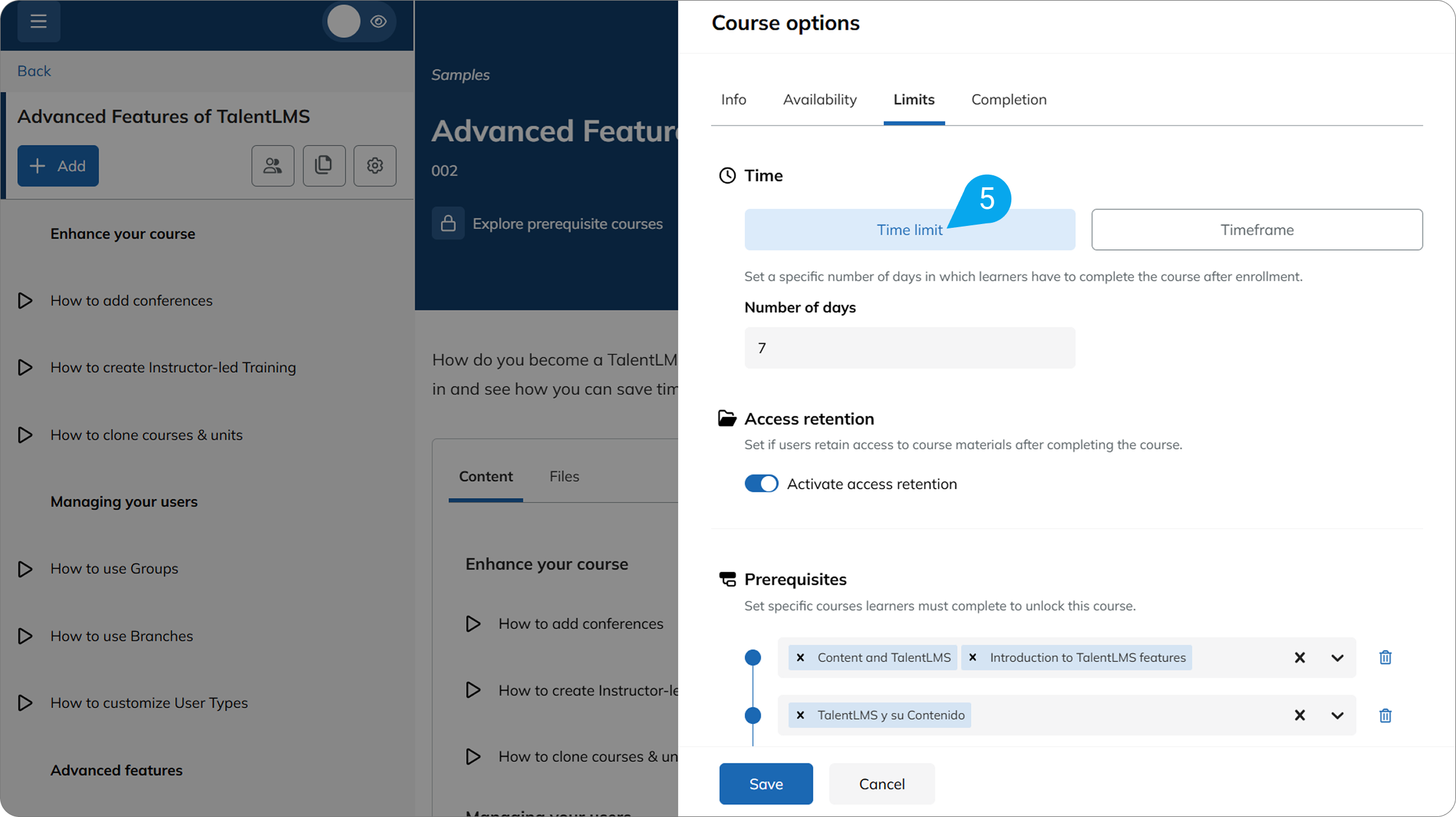This screenshot has width=1456, height=817.
Task: Switch to the Limits tab
Action: tap(914, 99)
